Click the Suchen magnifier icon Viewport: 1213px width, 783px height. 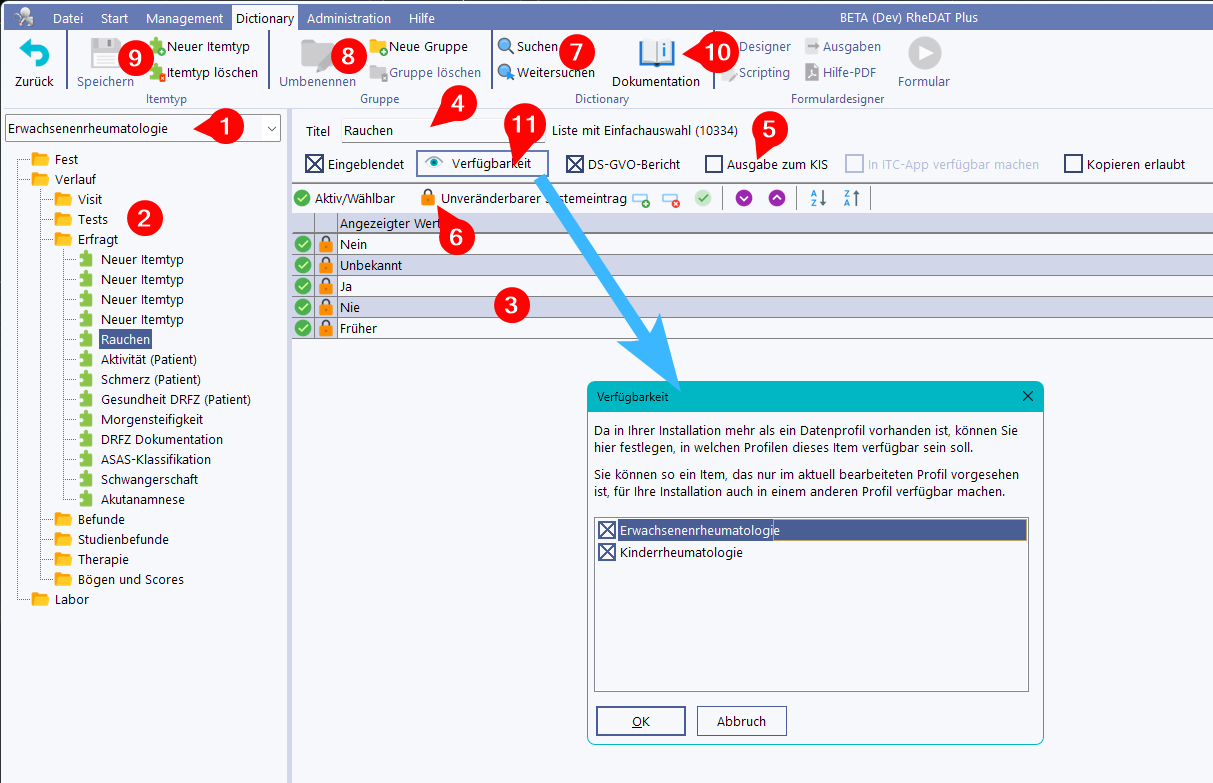point(506,47)
